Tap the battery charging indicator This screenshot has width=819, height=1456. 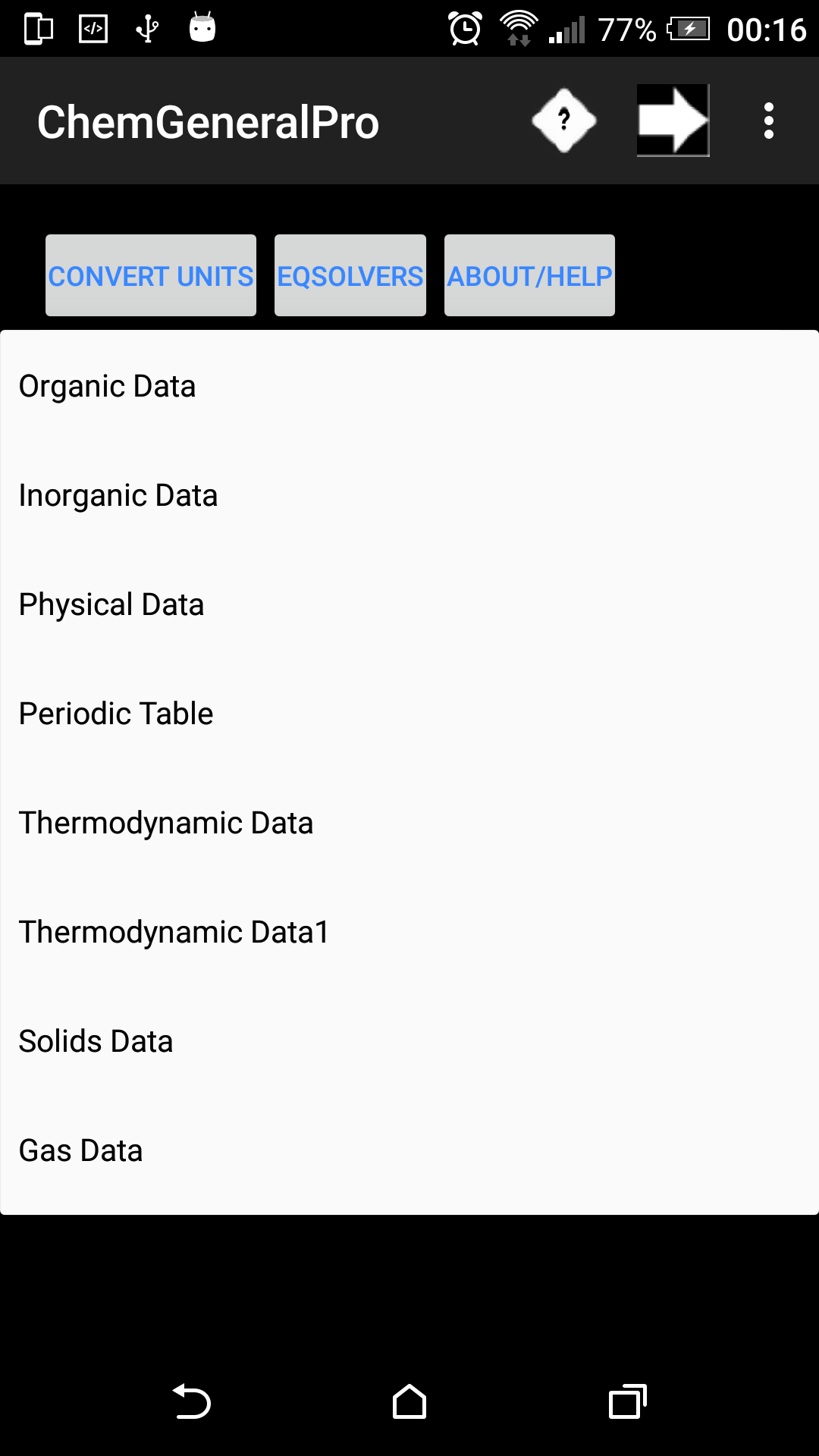point(689,28)
